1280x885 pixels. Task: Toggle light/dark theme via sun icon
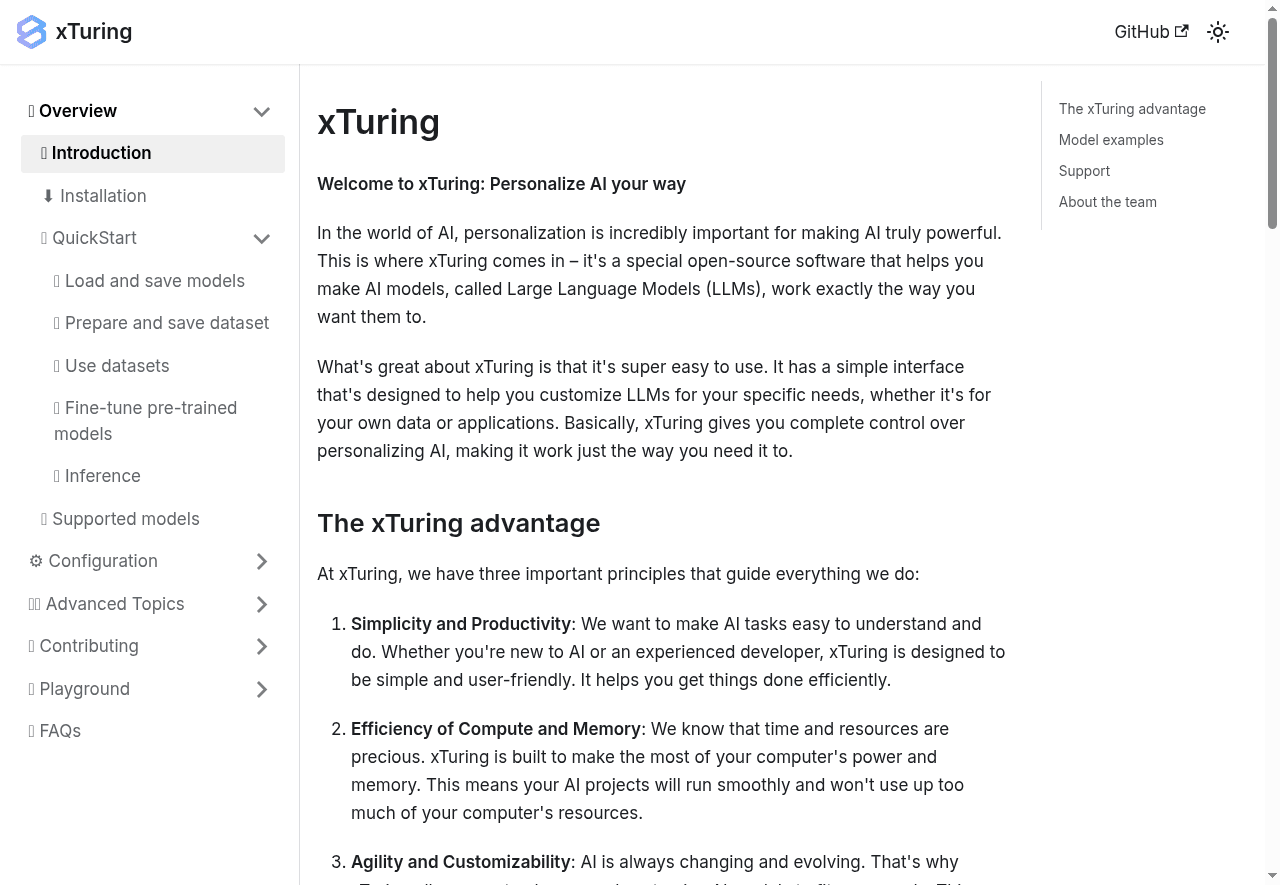[x=1218, y=31]
